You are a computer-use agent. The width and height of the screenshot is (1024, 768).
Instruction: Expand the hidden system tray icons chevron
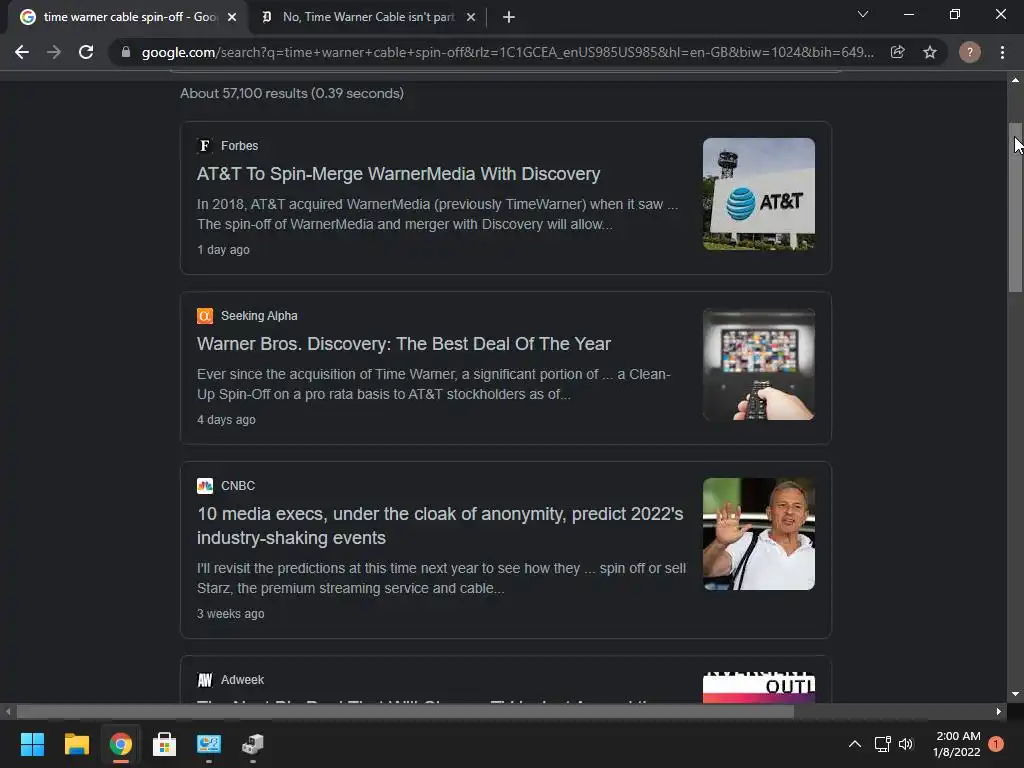(854, 744)
